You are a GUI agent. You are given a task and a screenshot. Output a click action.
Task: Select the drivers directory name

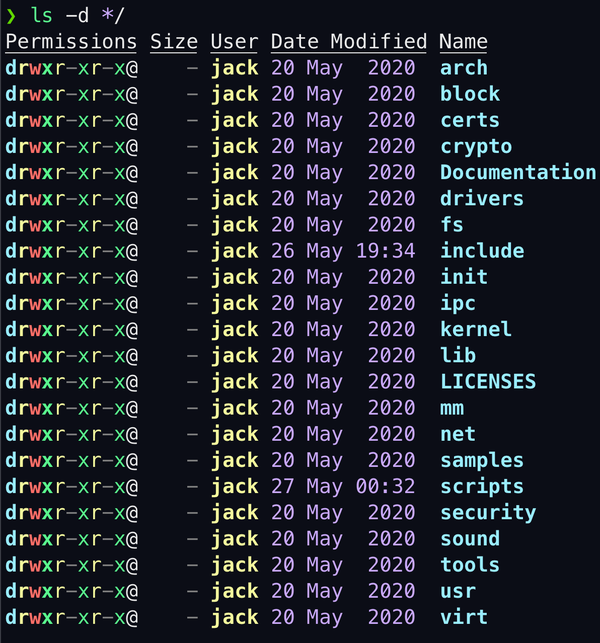[x=481, y=198]
